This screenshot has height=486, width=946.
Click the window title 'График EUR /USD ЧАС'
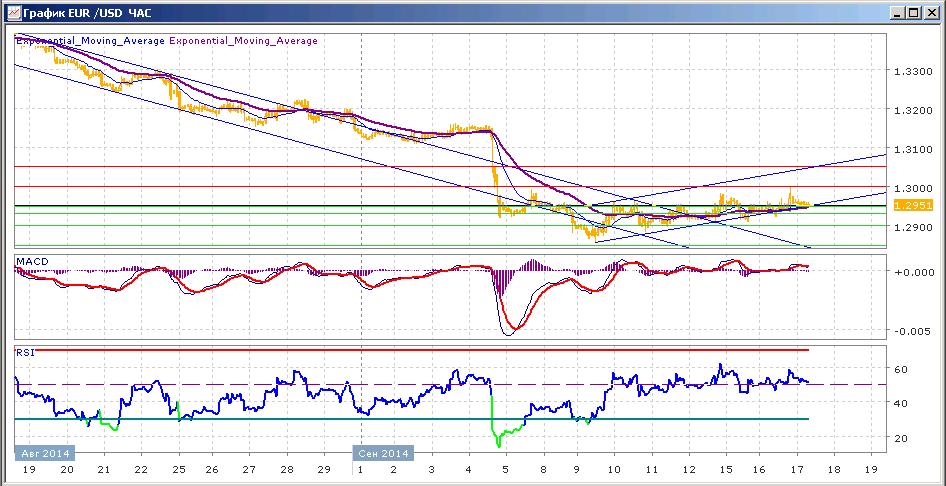[x=87, y=12]
